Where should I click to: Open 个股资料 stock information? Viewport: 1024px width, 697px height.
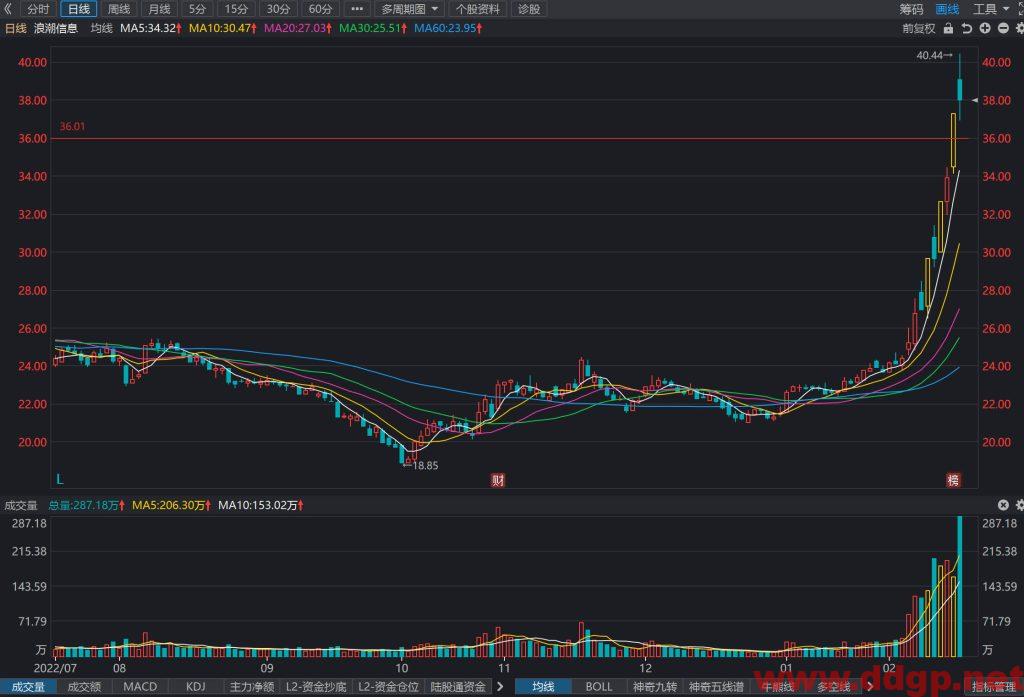[x=478, y=9]
